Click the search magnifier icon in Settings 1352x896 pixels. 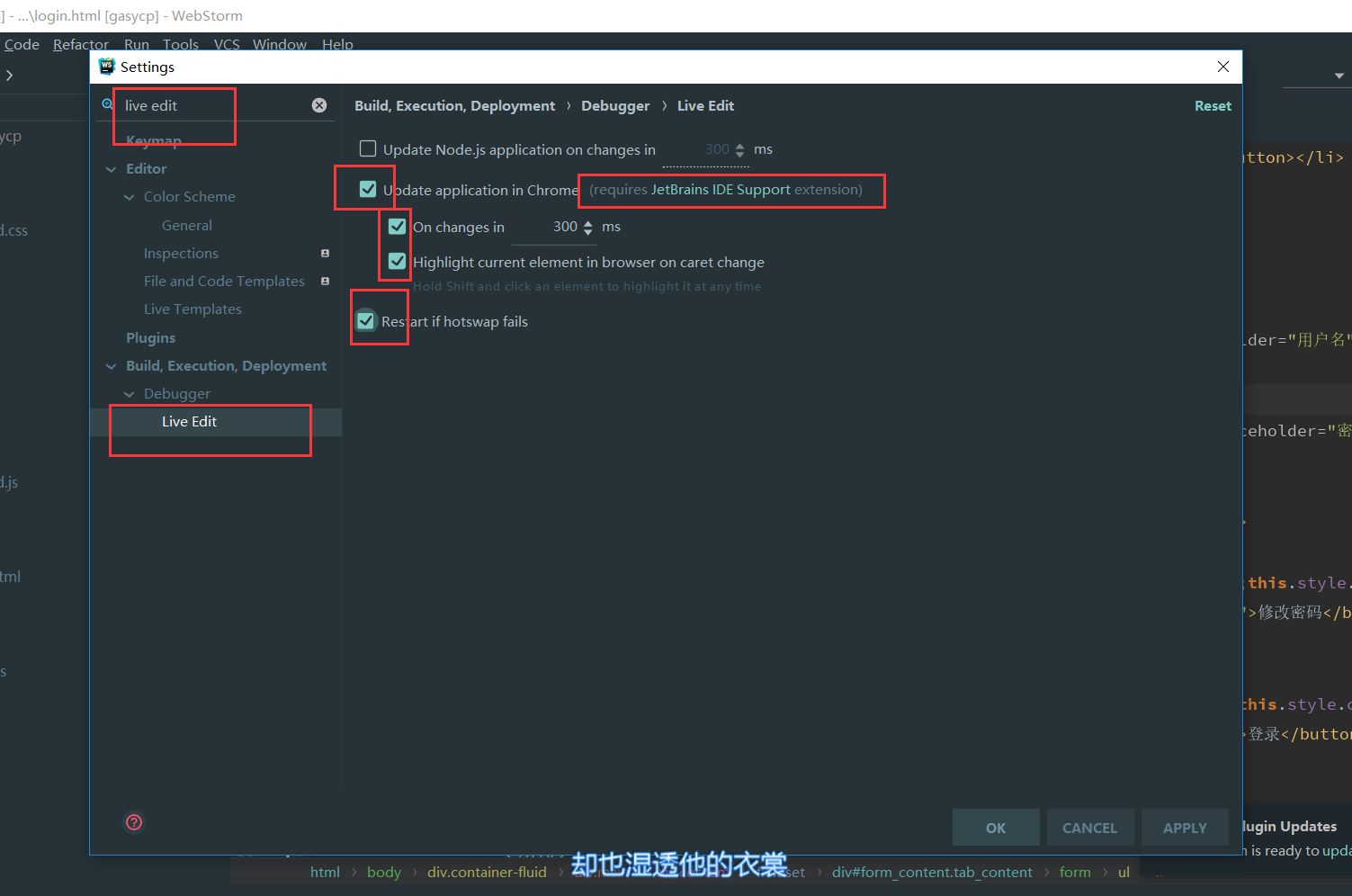click(107, 103)
